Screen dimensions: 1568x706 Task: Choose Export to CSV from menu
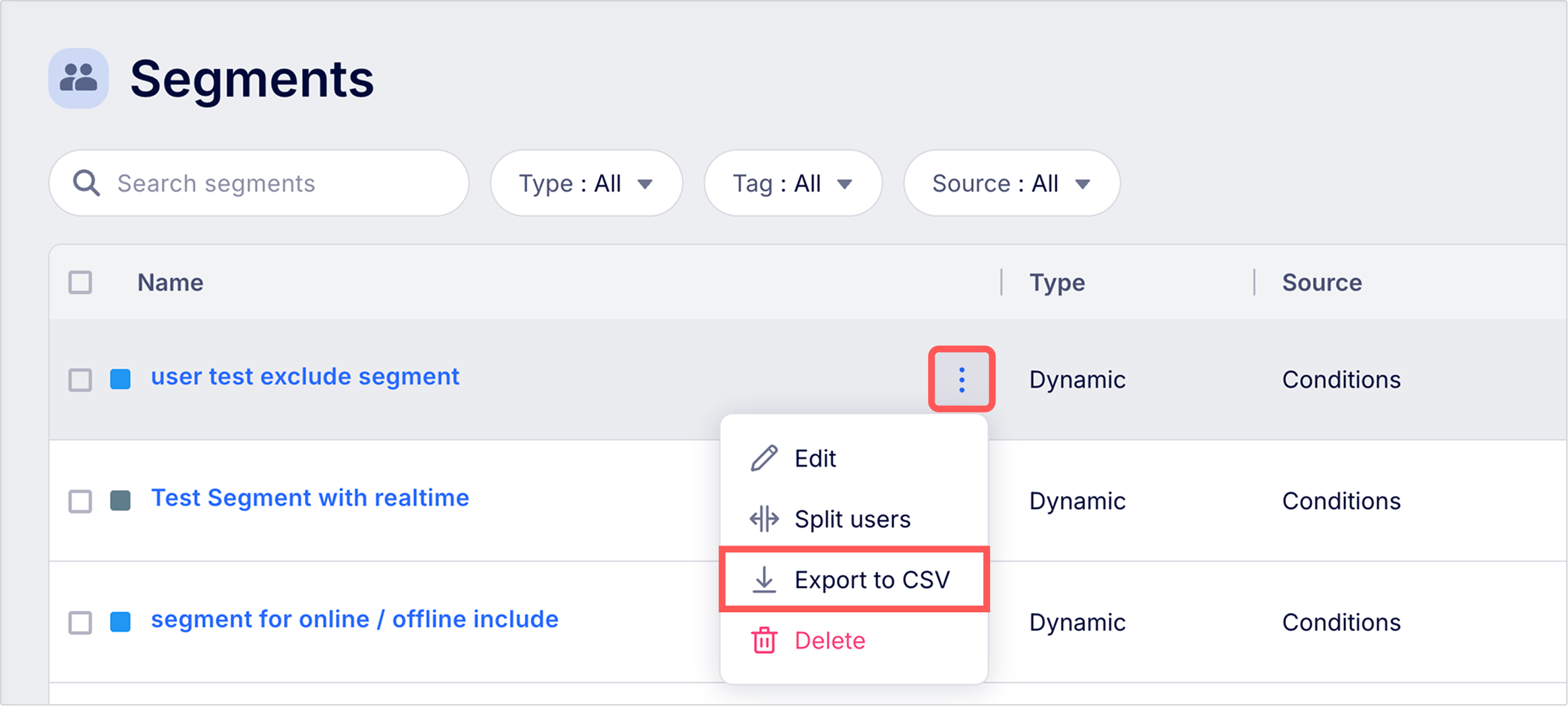871,580
